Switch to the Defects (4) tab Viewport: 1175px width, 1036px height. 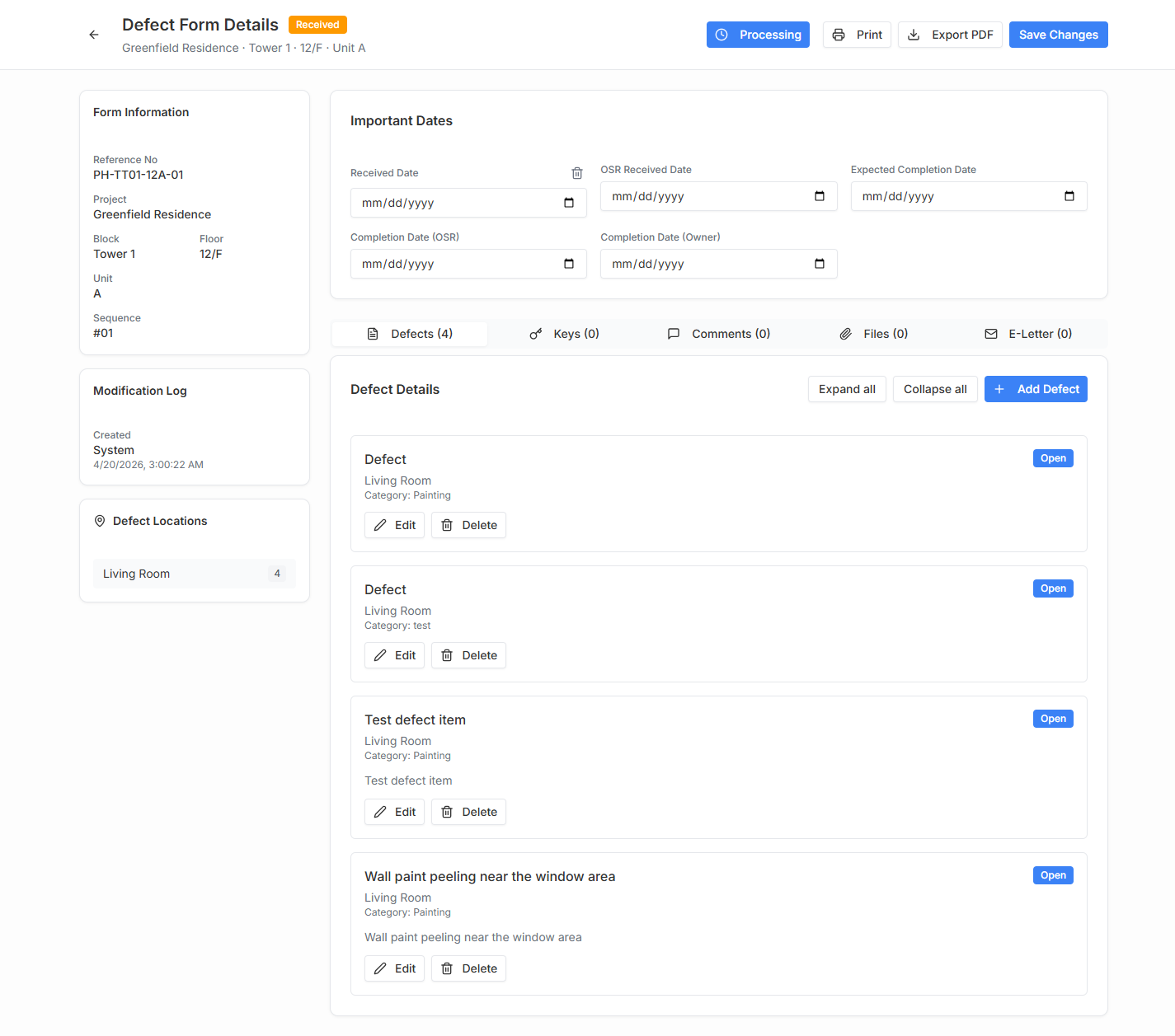pos(410,334)
